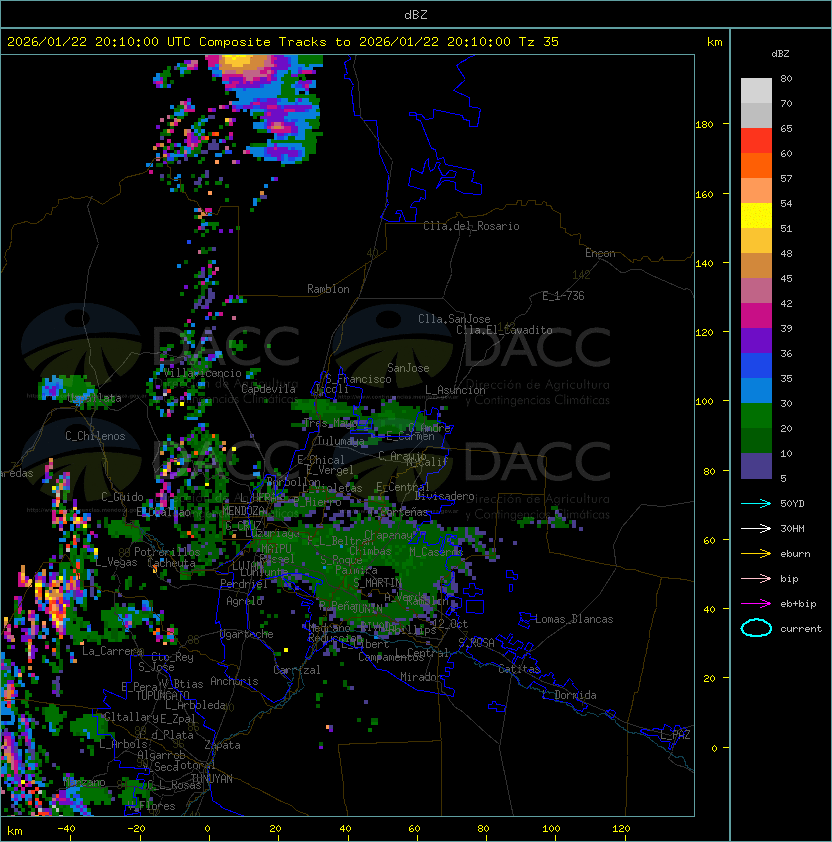Image resolution: width=832 pixels, height=842 pixels.
Task: Pick the bright yellow 51-54 dBZ swatch
Action: (x=756, y=216)
